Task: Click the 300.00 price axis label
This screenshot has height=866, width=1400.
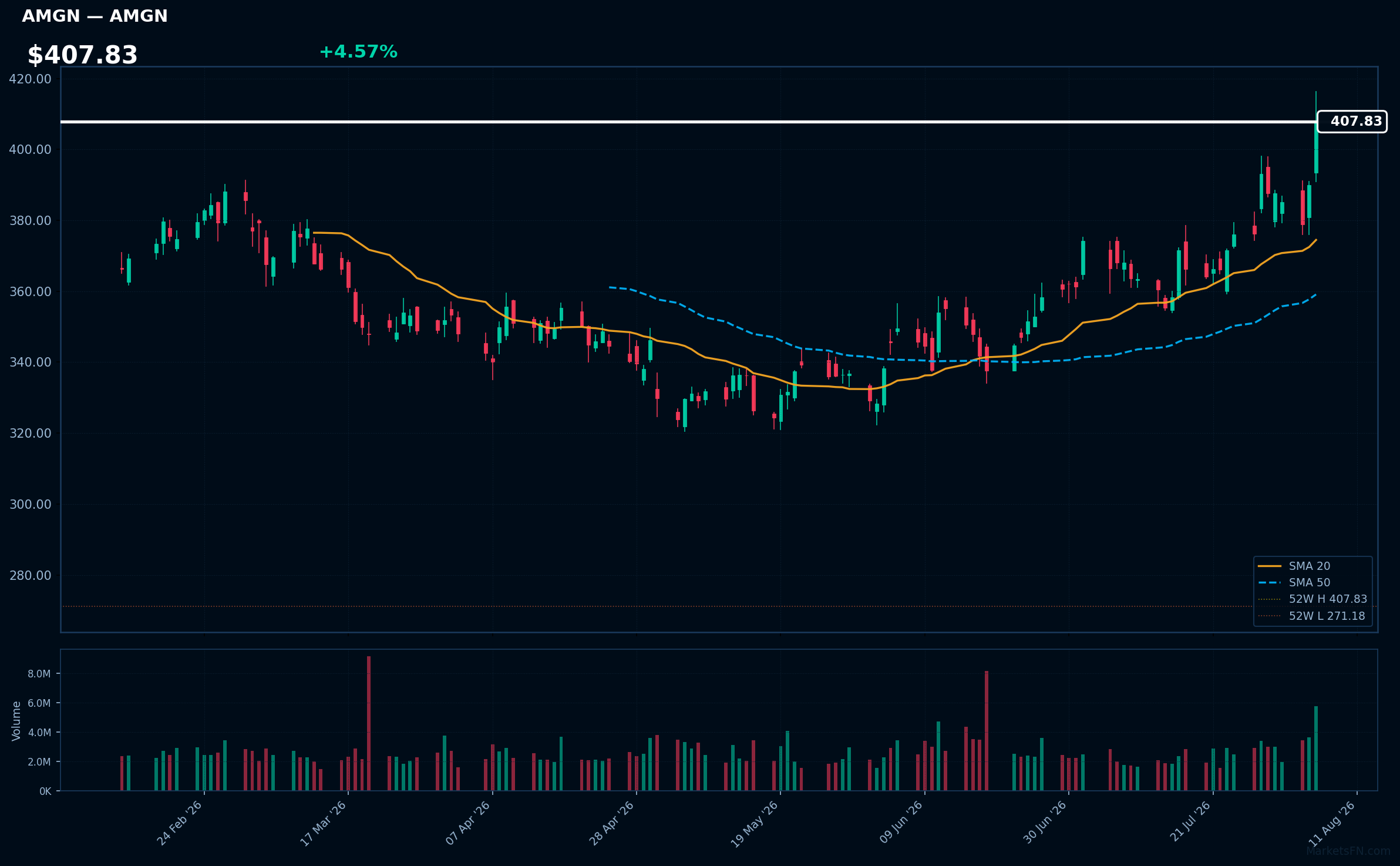Action: [x=30, y=504]
